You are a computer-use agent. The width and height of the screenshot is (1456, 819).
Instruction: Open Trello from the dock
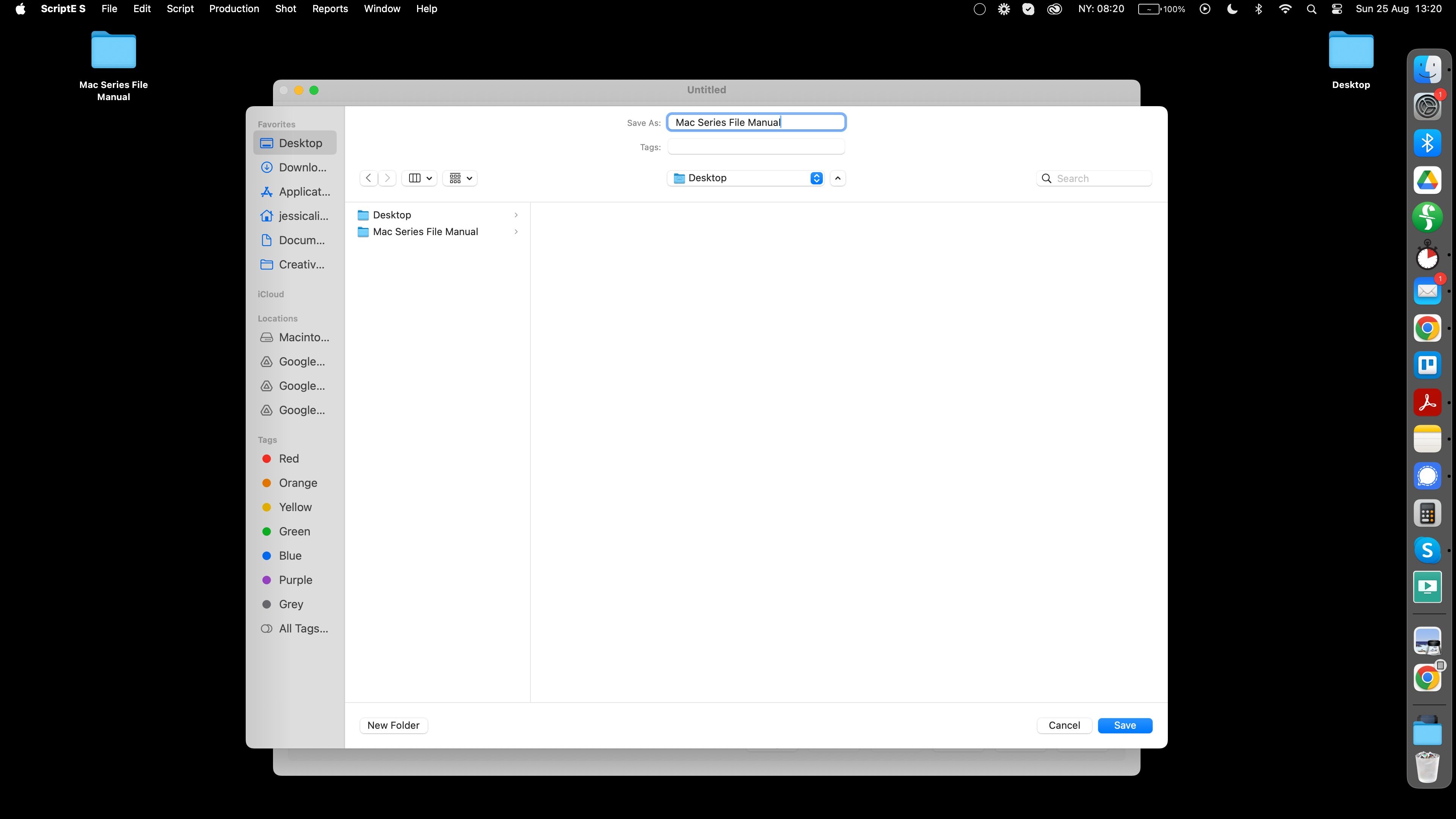(1427, 365)
